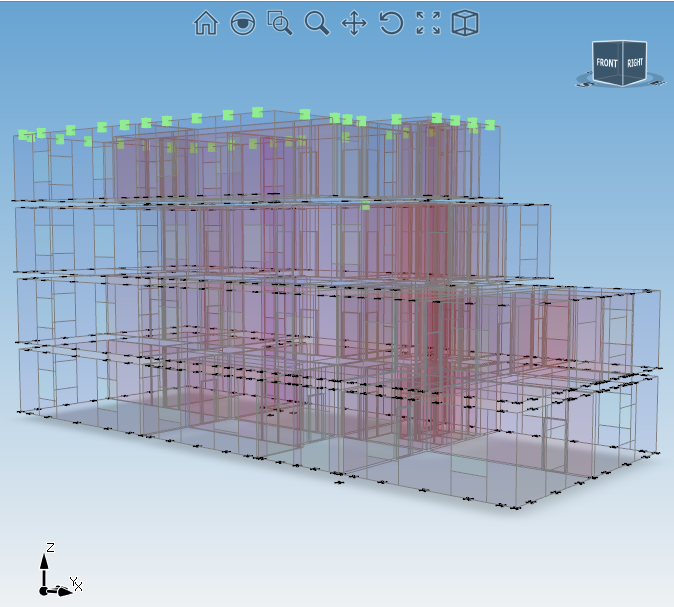Activate the rotate orbit tool
The width and height of the screenshot is (674, 607).
pos(391,23)
